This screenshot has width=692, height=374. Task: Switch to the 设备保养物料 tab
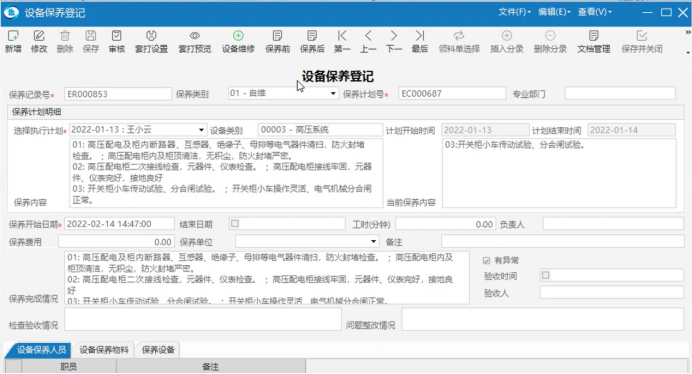104,350
